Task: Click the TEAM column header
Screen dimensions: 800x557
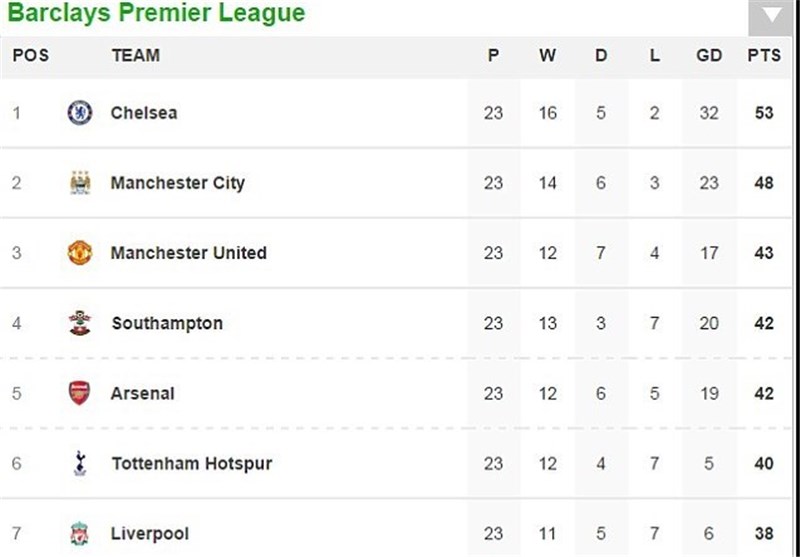Action: tap(135, 56)
